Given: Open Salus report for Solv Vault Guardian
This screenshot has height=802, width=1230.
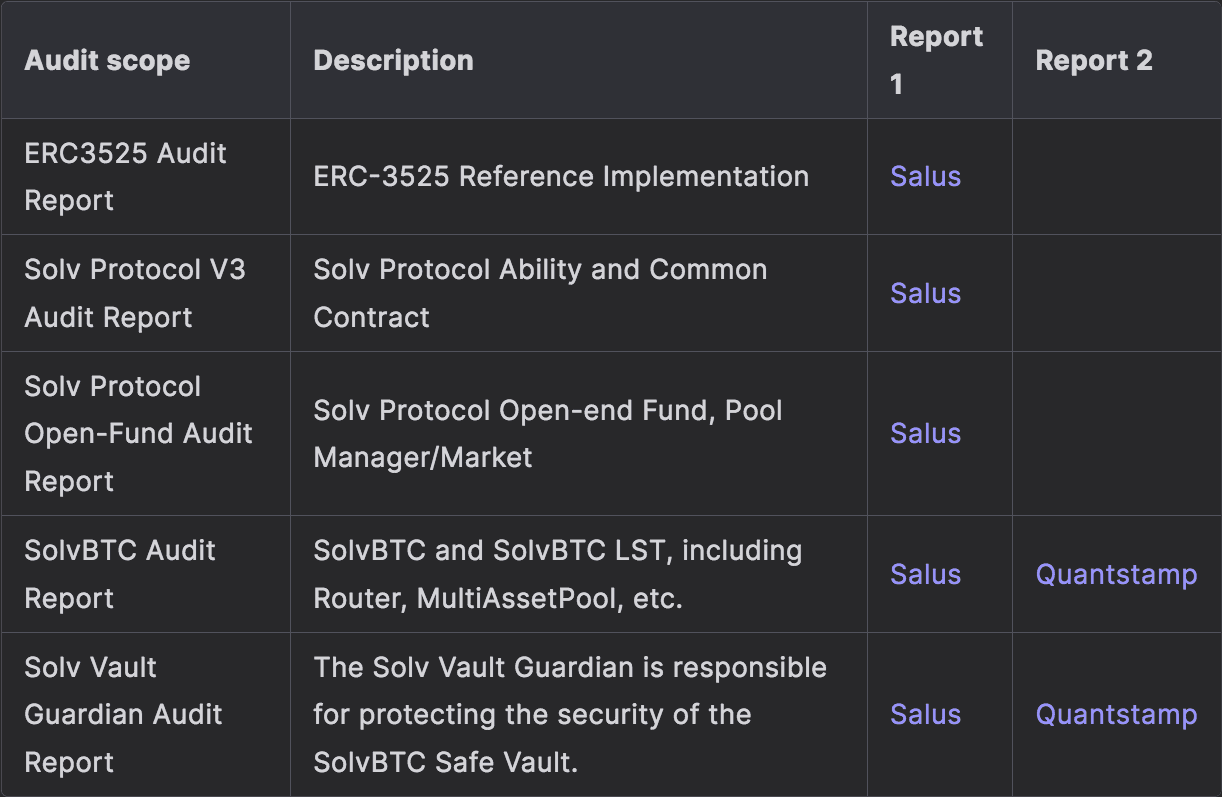Looking at the screenshot, I should [925, 714].
